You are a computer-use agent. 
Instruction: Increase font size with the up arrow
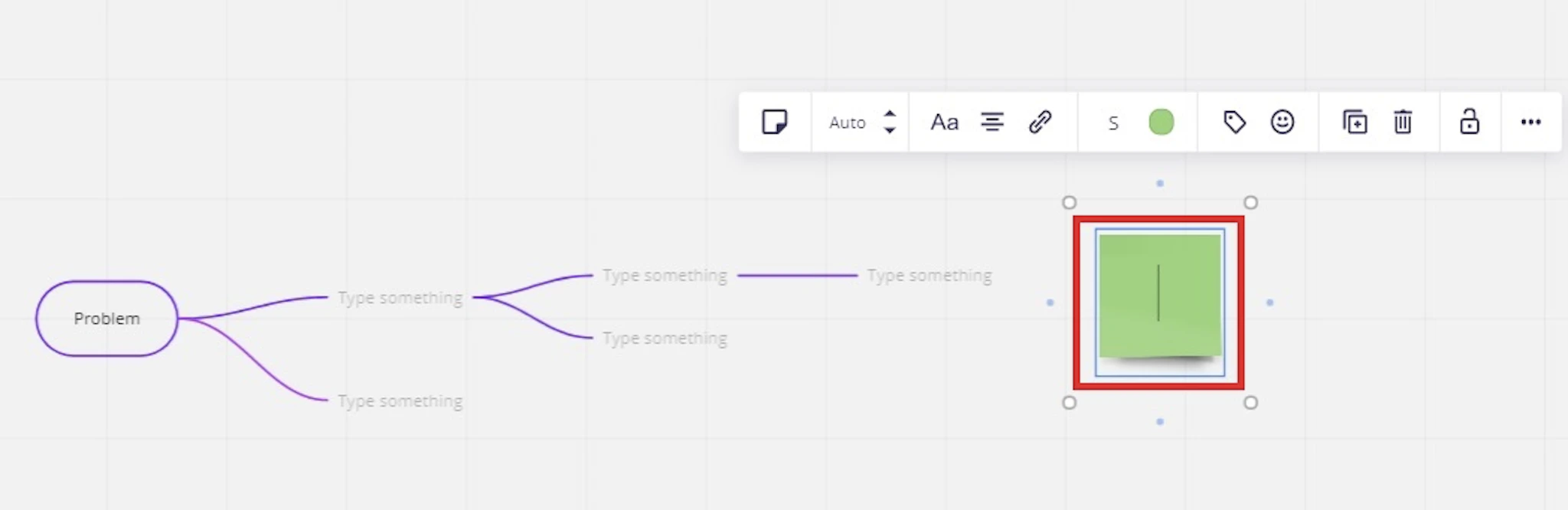pyautogui.click(x=890, y=114)
